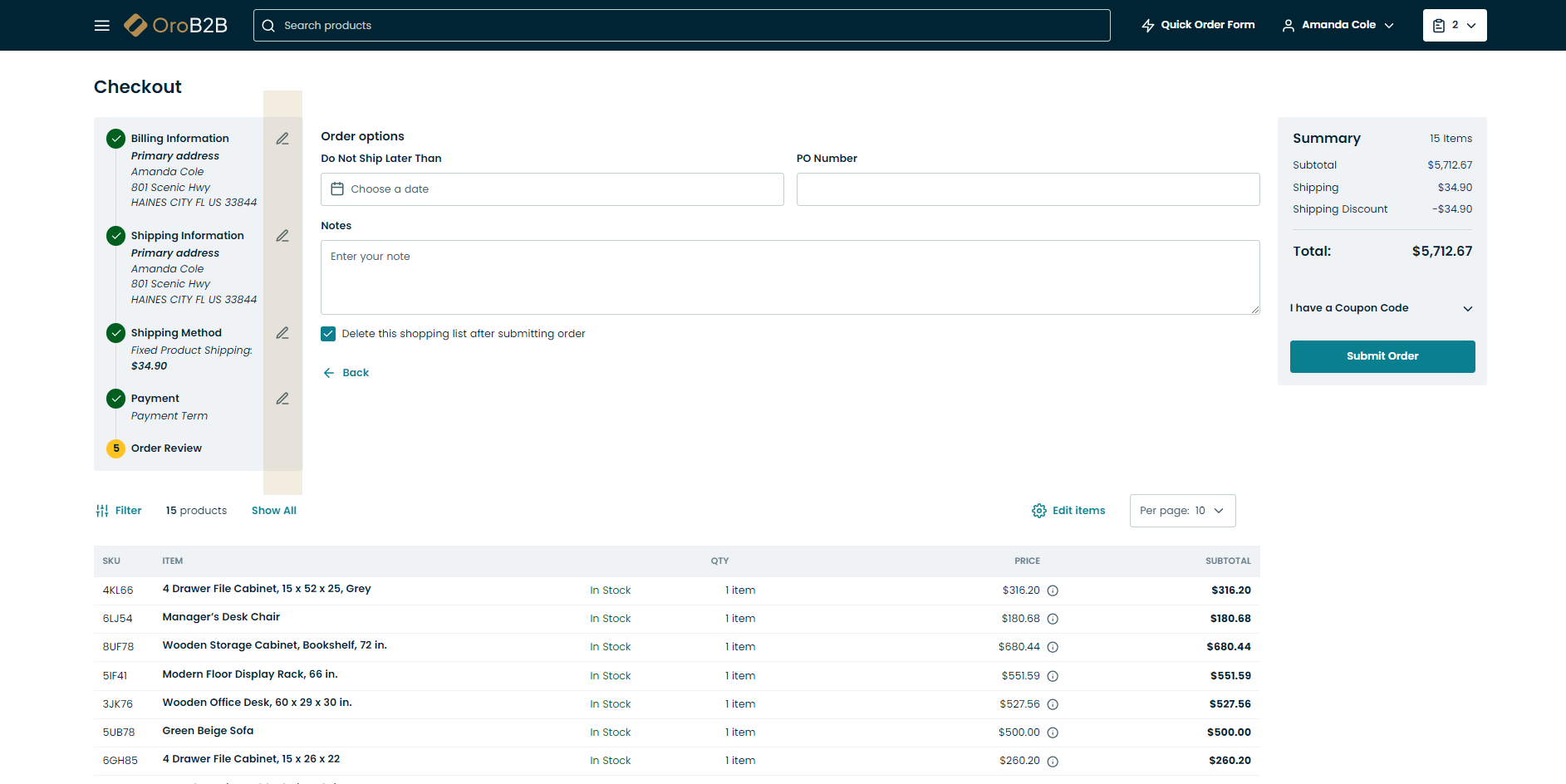Open the hamburger main menu
Screen dimensions: 1566x784
click(102, 26)
